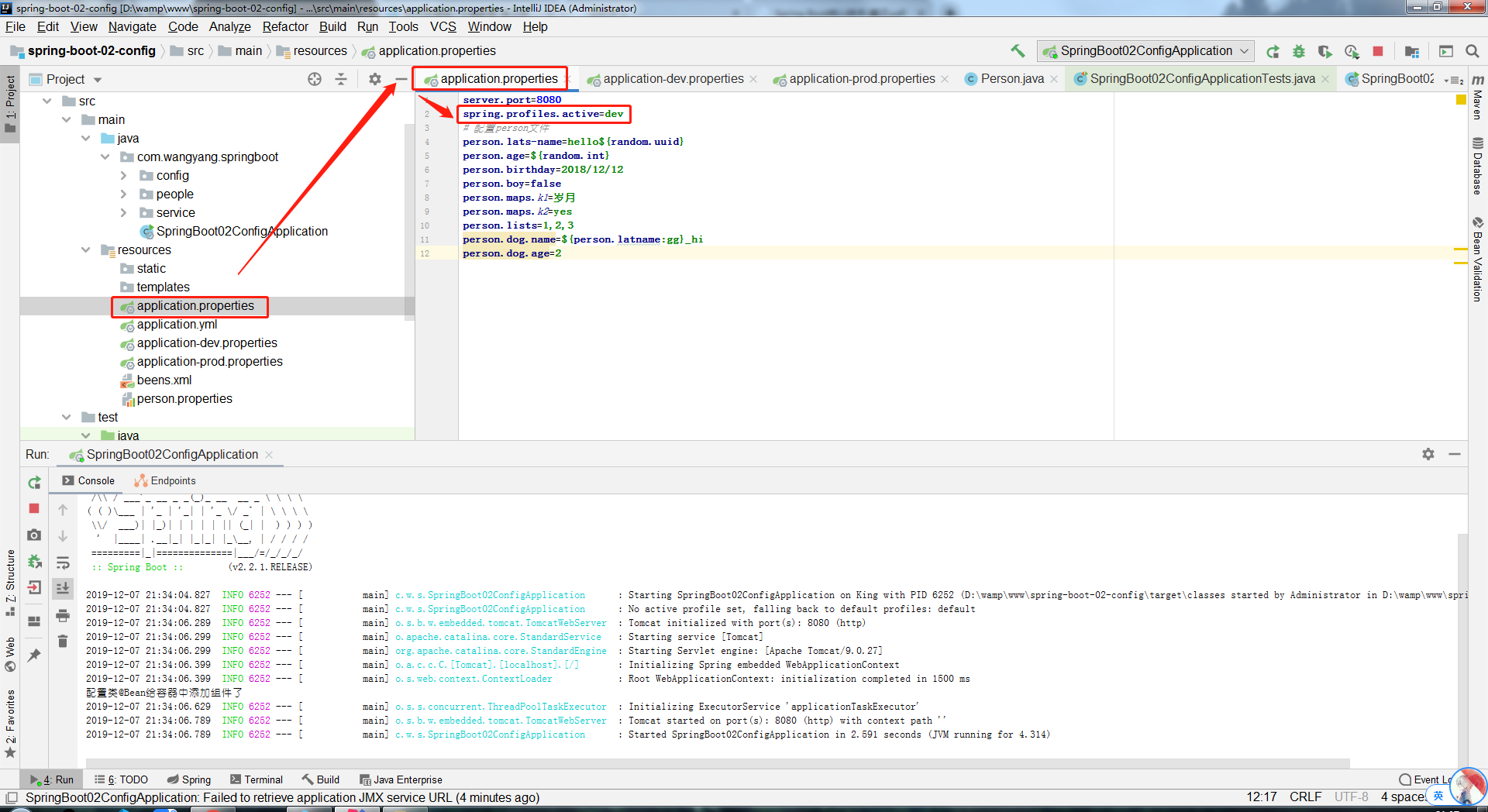Screen dimensions: 1488x812
Task: Click the camera thread dump icon
Action: point(34,535)
